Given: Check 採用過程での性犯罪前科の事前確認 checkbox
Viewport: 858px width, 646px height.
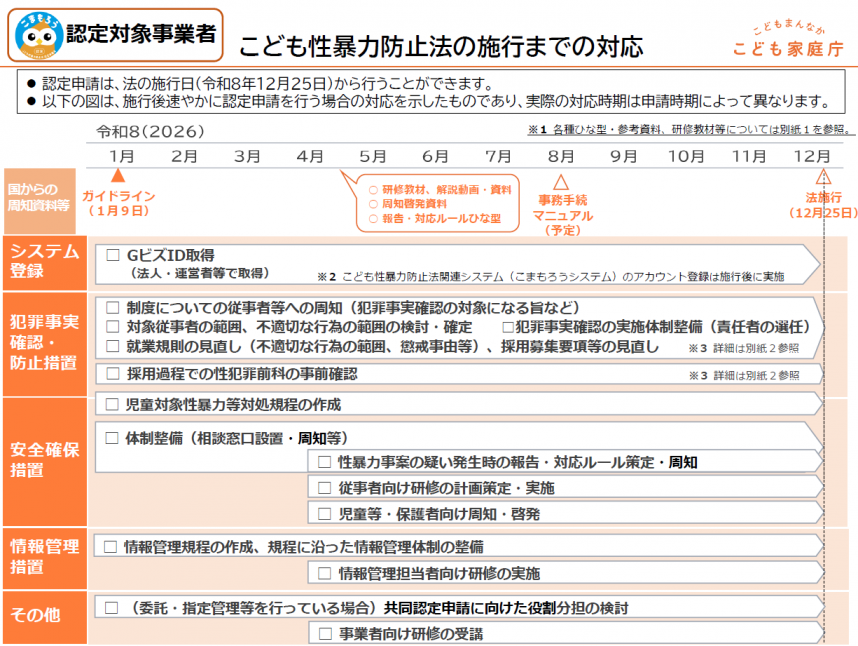Looking at the screenshot, I should coord(113,374).
